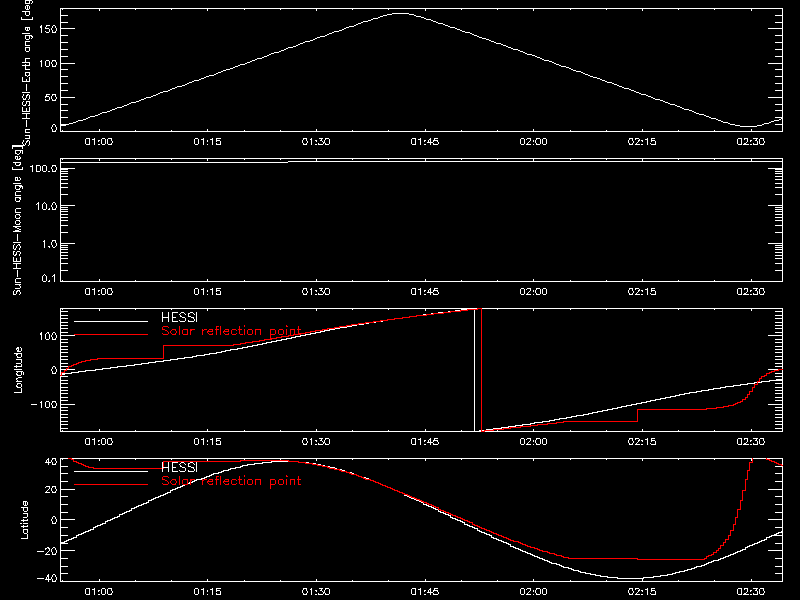Click 02:00 time label under Moon angle plot
The width and height of the screenshot is (800, 600).
tap(533, 292)
